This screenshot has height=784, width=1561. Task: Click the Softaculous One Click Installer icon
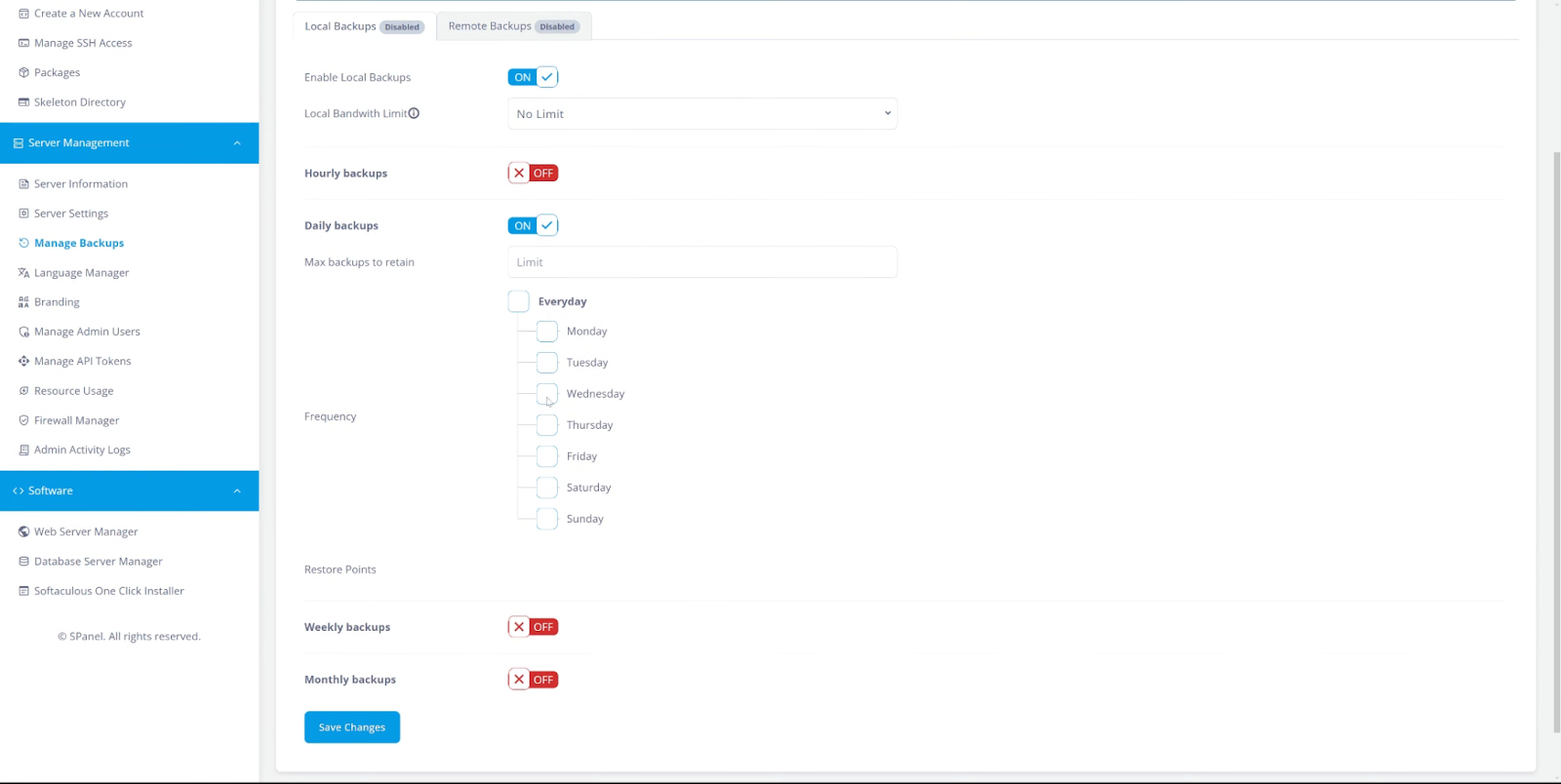(x=23, y=591)
